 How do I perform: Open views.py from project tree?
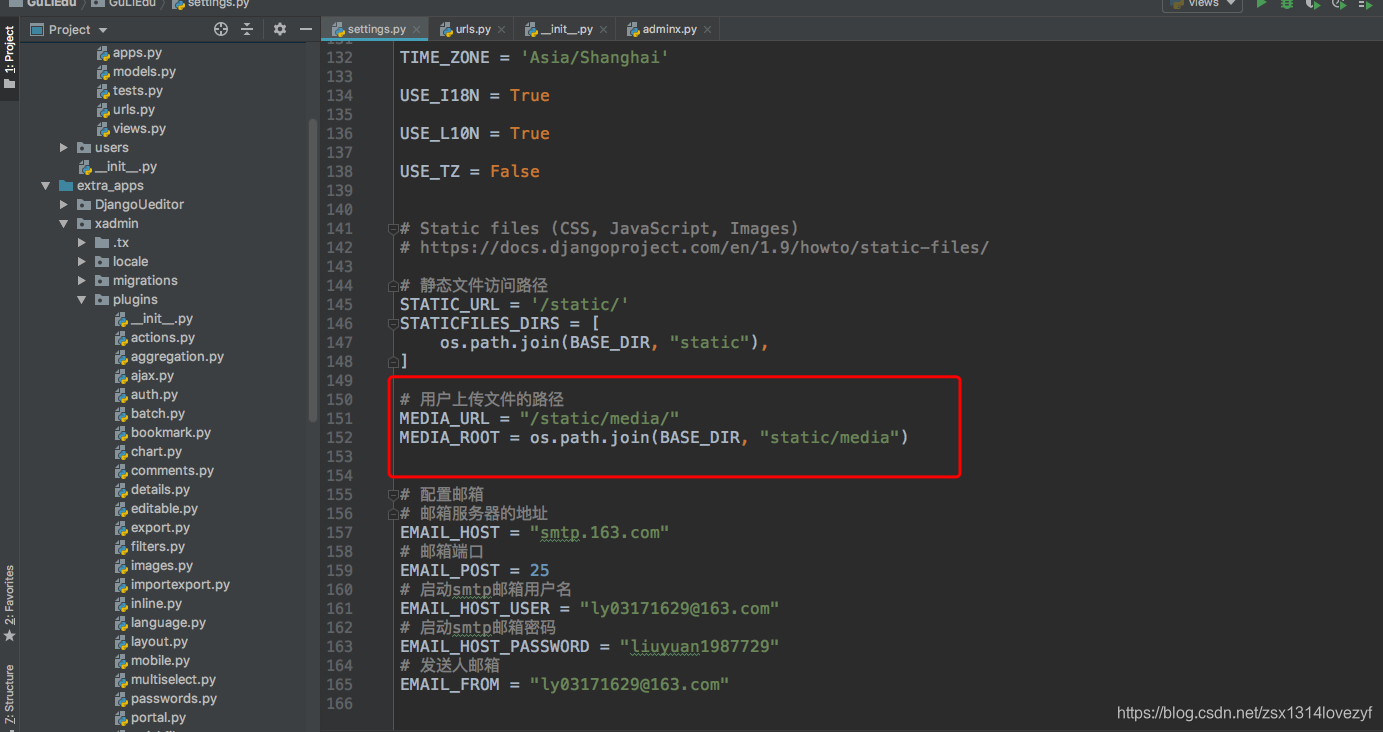[x=131, y=129]
